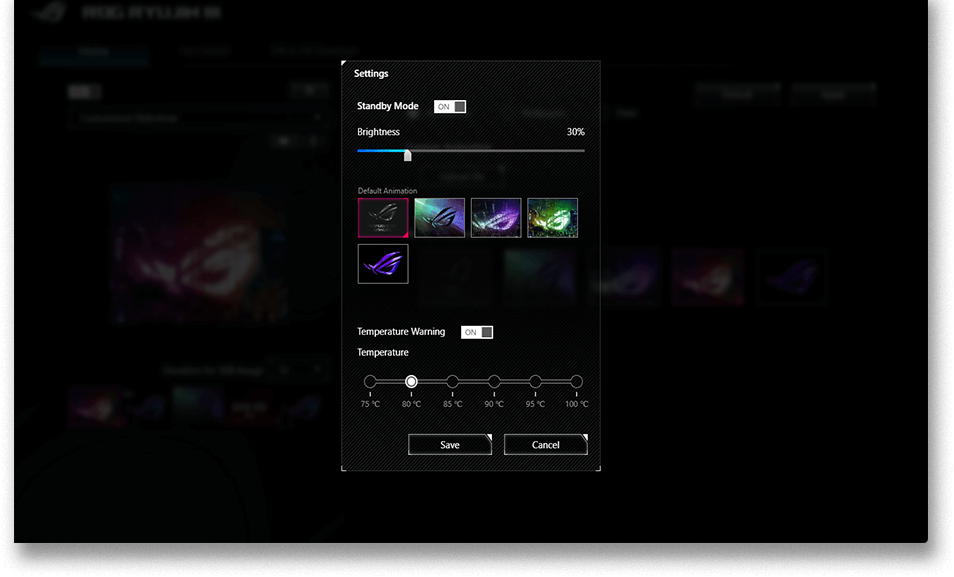
Task: Click the "Default Animation" label
Action: 388,191
